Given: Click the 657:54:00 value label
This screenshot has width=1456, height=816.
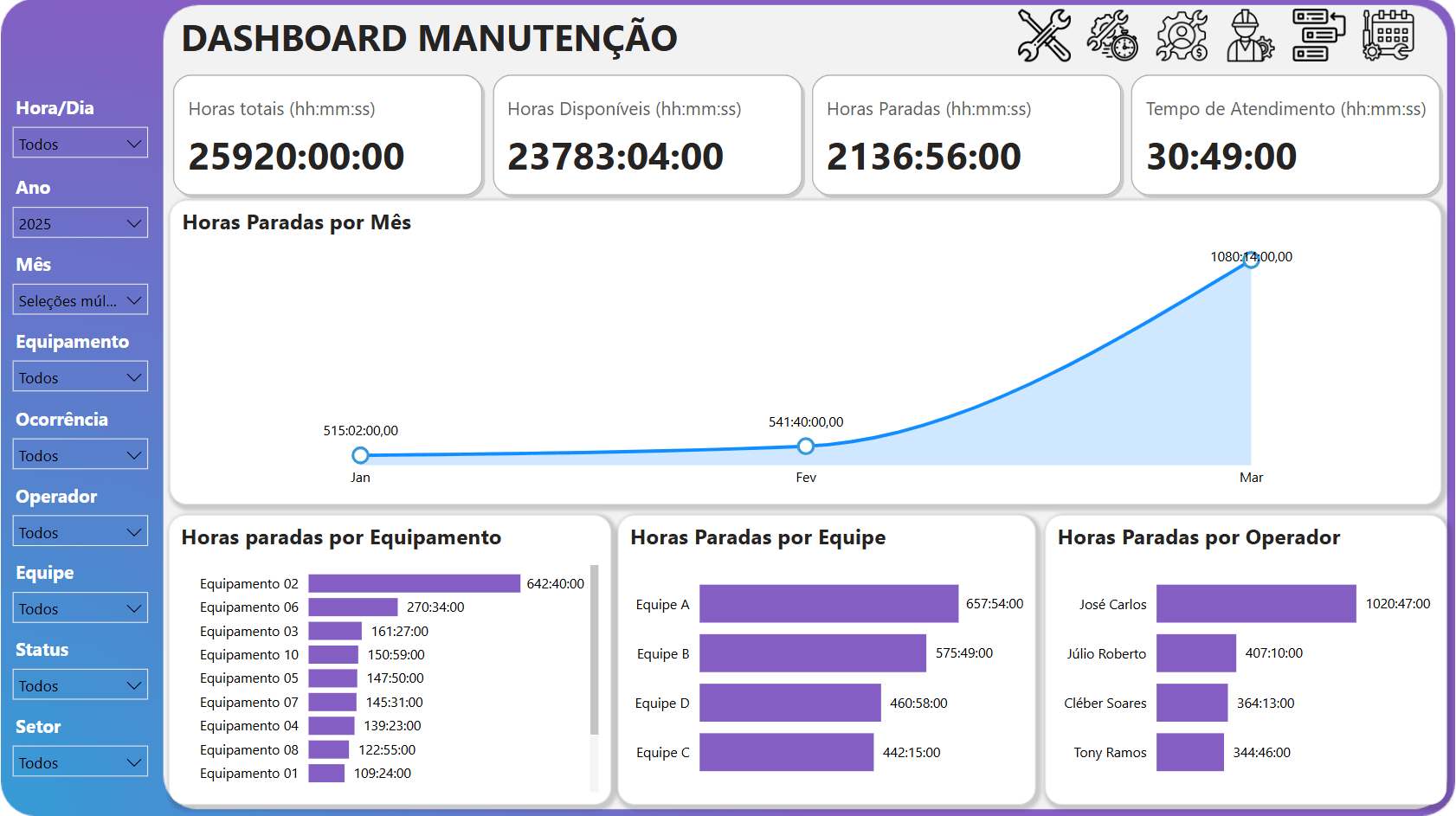Looking at the screenshot, I should [995, 604].
